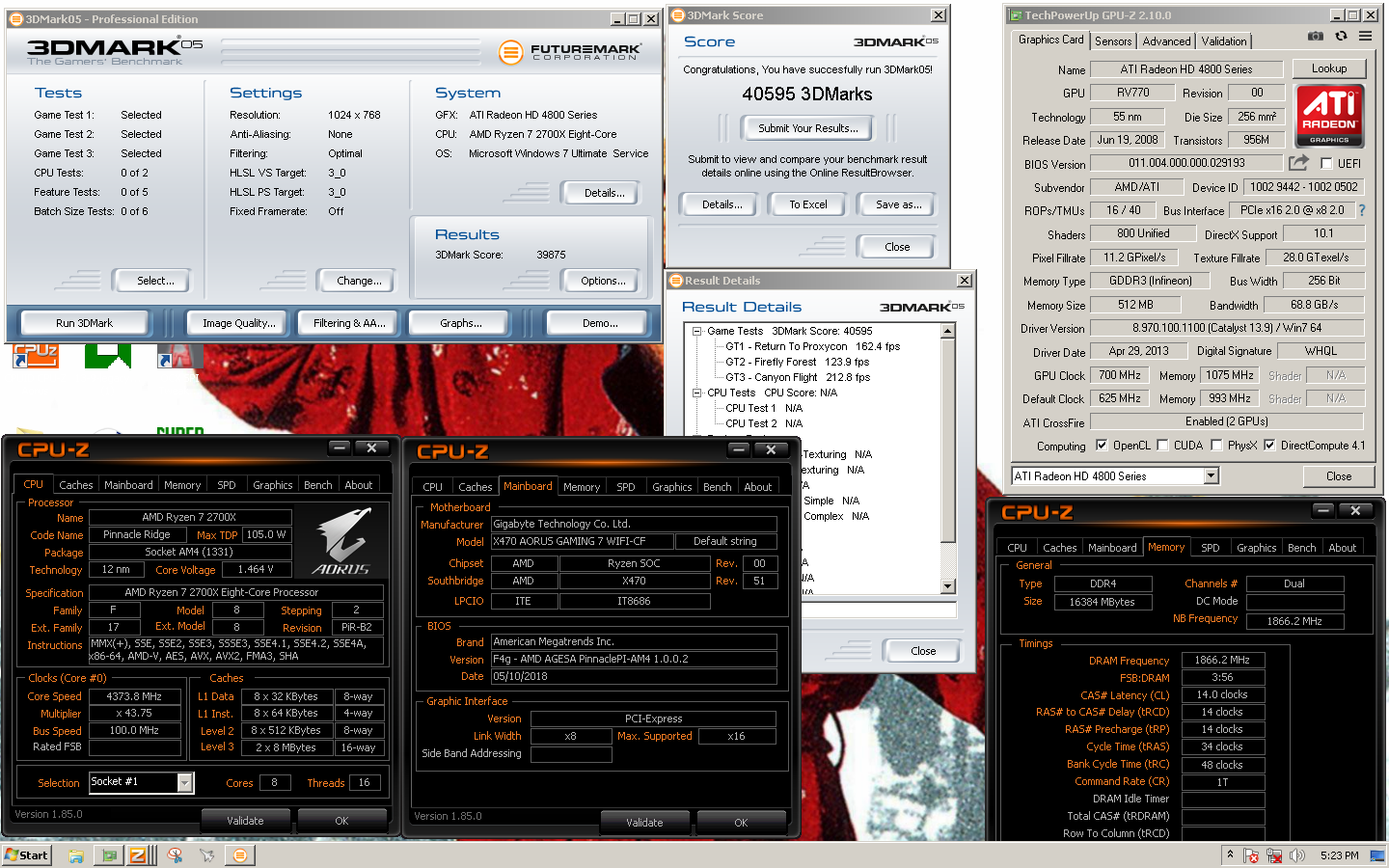Image resolution: width=1389 pixels, height=868 pixels.
Task: Switch to the Validation tab in GPU-Z
Action: (1224, 41)
